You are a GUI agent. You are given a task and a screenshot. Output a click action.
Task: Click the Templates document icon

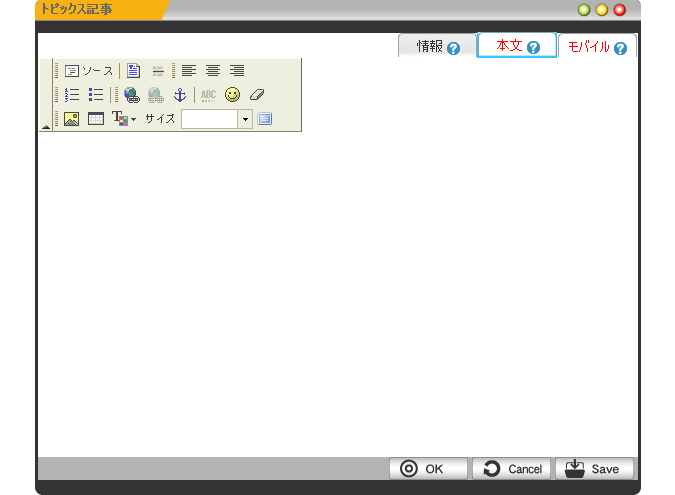(x=133, y=71)
